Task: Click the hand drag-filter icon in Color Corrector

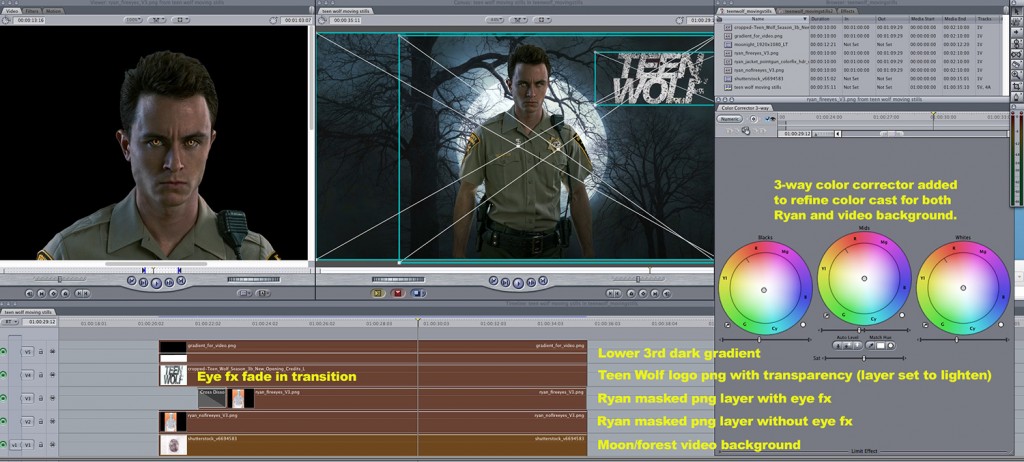Action: (746, 131)
